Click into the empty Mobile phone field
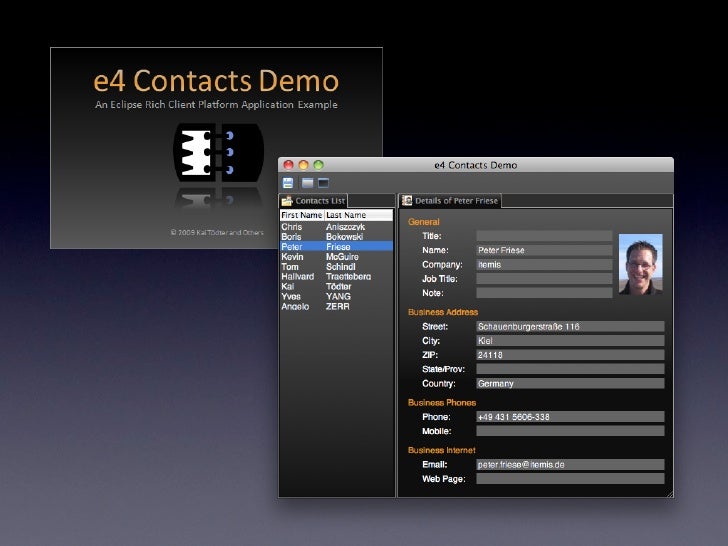This screenshot has width=728, height=546. 570,431
